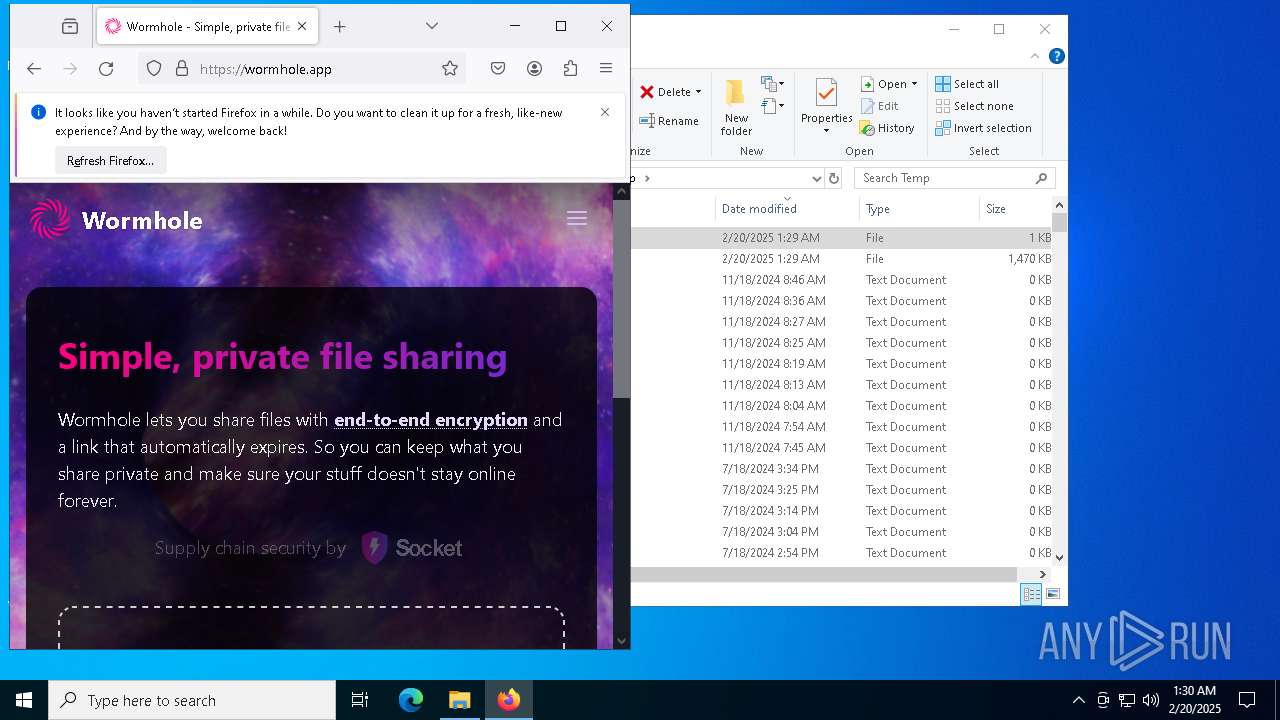Click Rename in Explorer ribbon
1280x720 pixels.
[x=669, y=121]
